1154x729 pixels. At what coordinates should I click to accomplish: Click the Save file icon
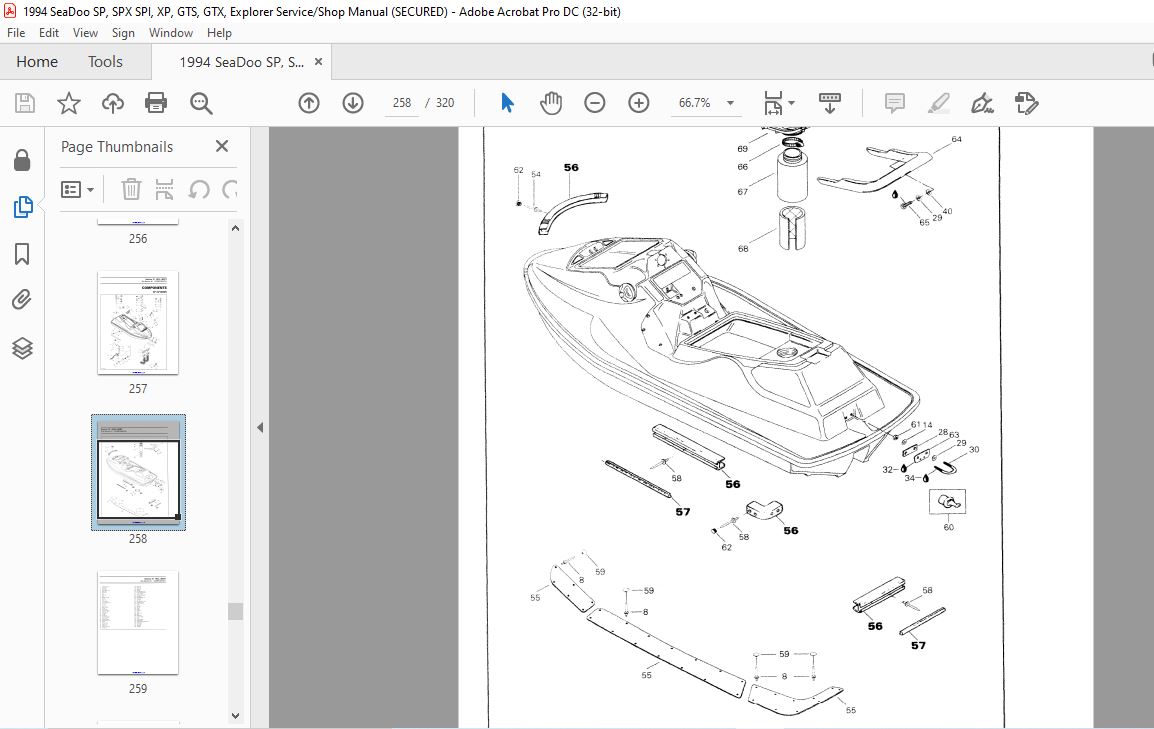point(25,103)
